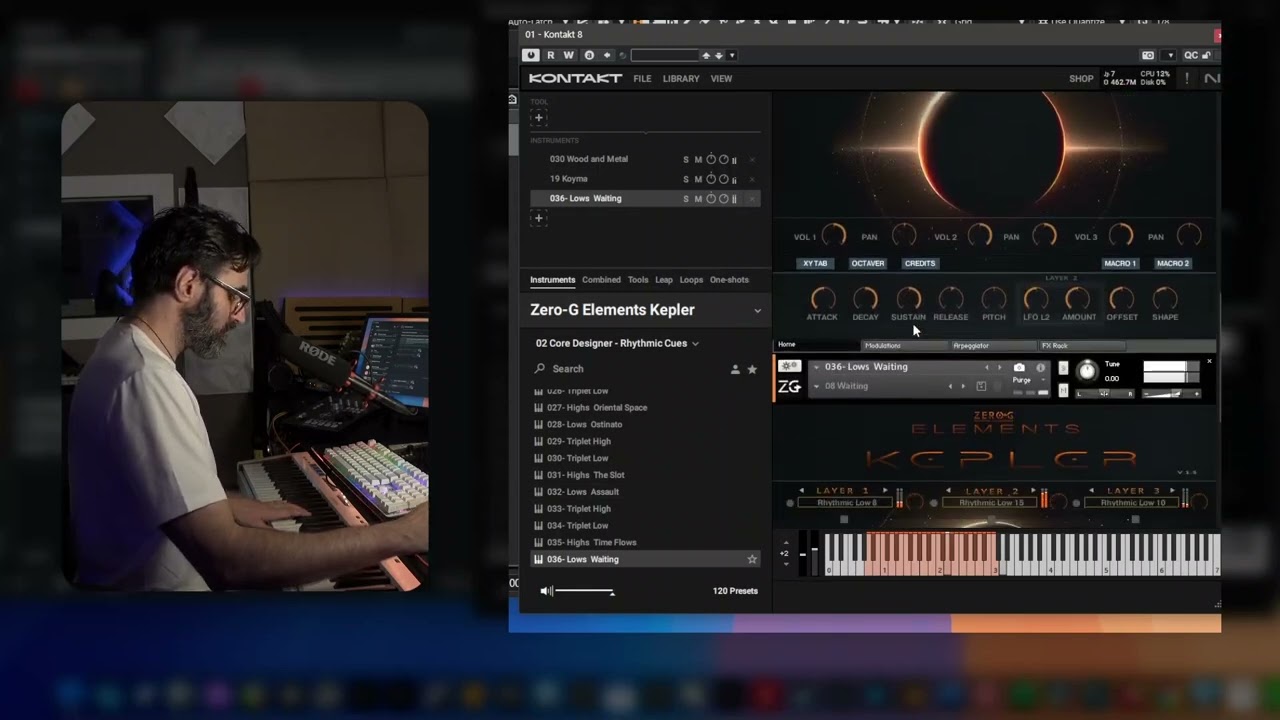The height and width of the screenshot is (720, 1280).
Task: Open the FX Rack tab
Action: pos(1082,345)
